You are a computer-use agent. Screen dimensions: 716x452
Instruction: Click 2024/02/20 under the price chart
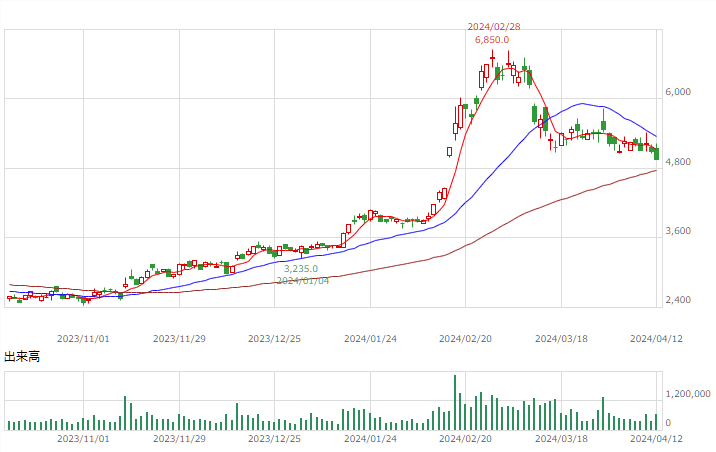click(x=465, y=339)
